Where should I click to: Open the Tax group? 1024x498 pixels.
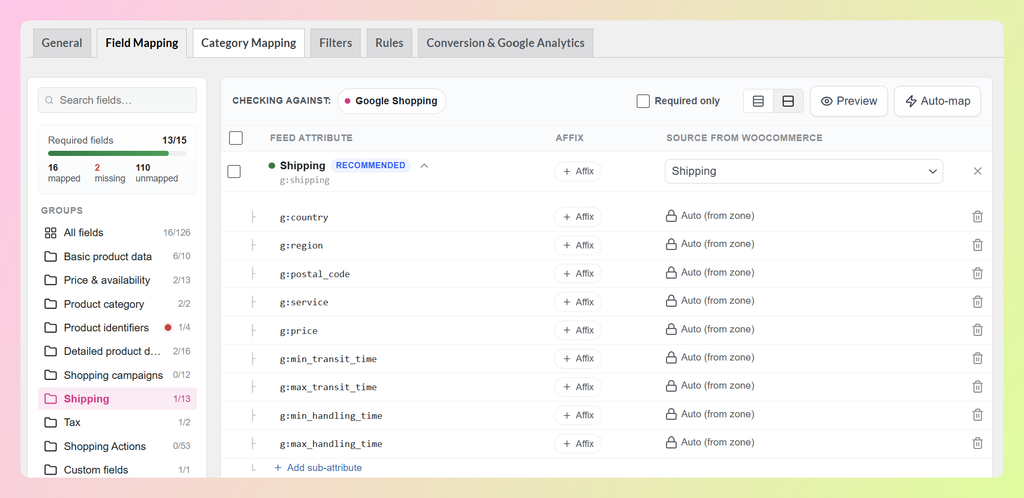click(117, 422)
